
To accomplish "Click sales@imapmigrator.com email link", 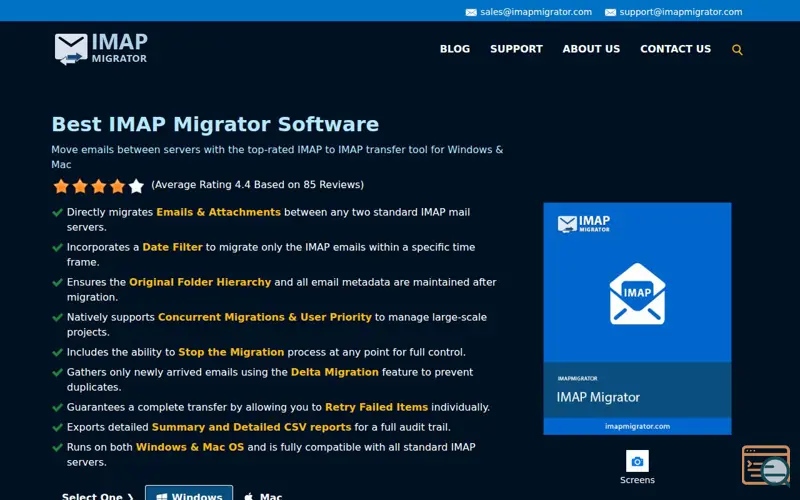I will tap(536, 12).
